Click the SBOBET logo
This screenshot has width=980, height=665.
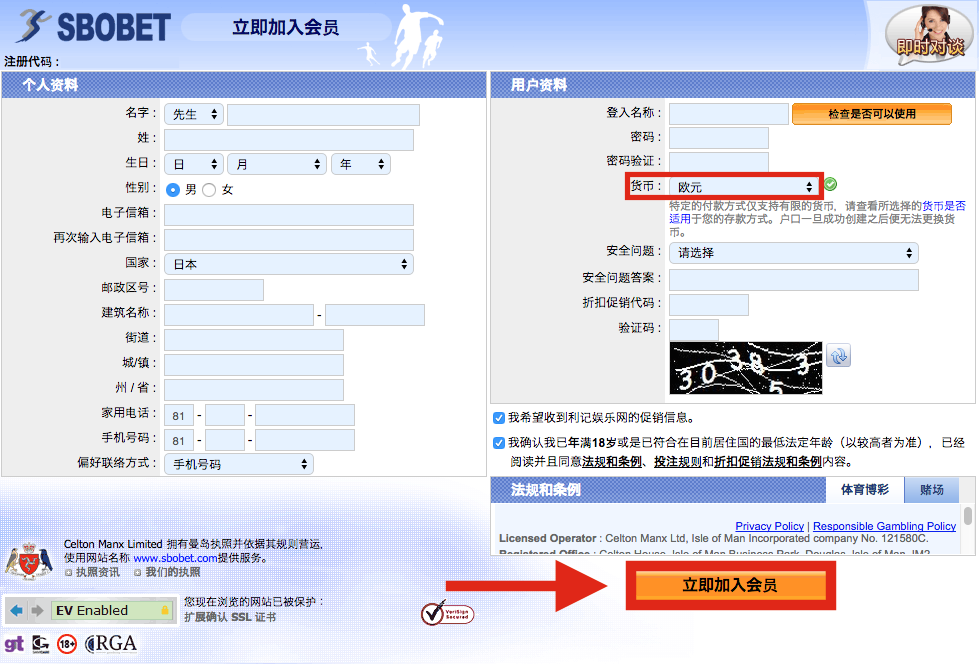[90, 26]
